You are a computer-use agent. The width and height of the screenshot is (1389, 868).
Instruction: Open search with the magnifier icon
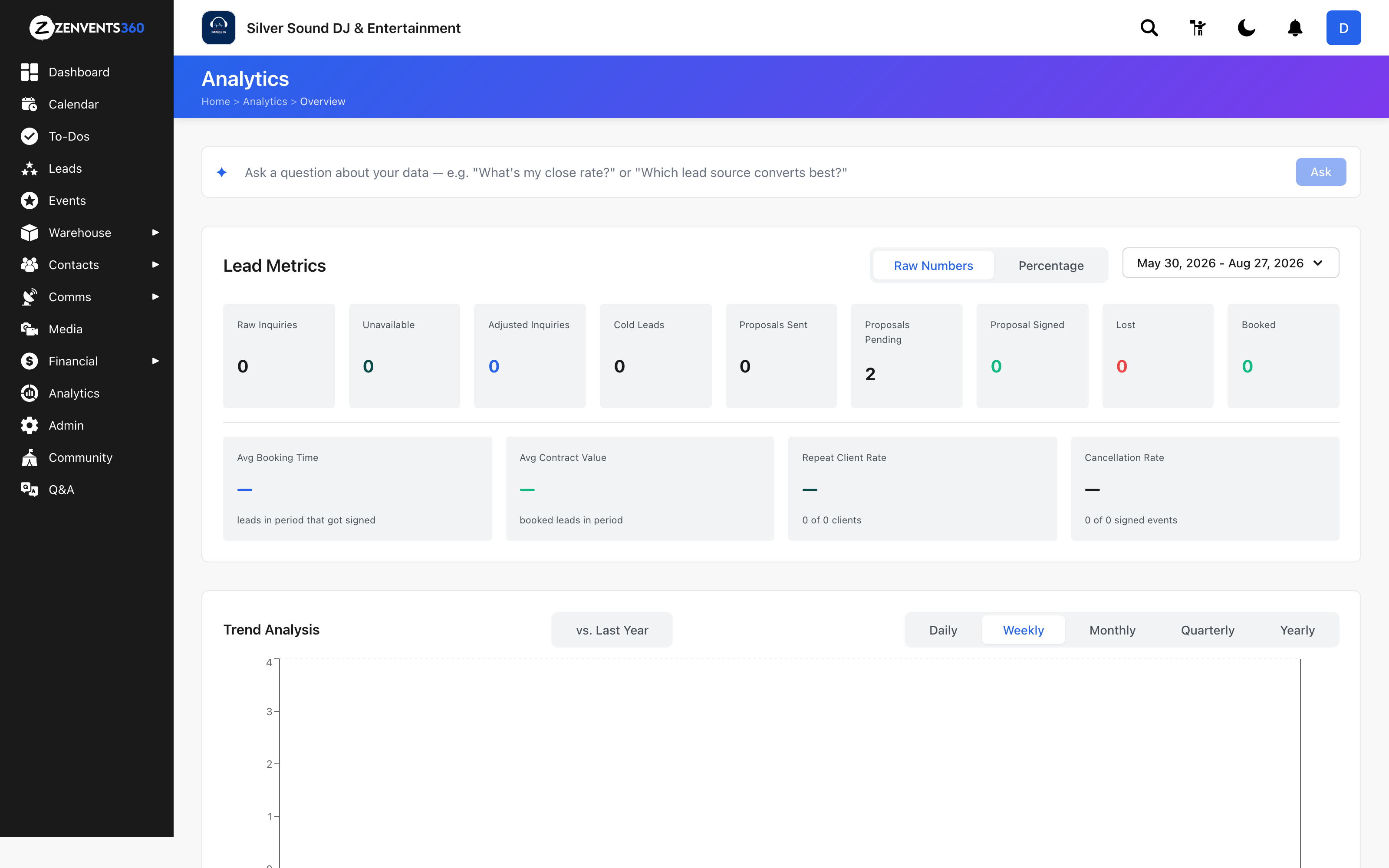[1149, 27]
